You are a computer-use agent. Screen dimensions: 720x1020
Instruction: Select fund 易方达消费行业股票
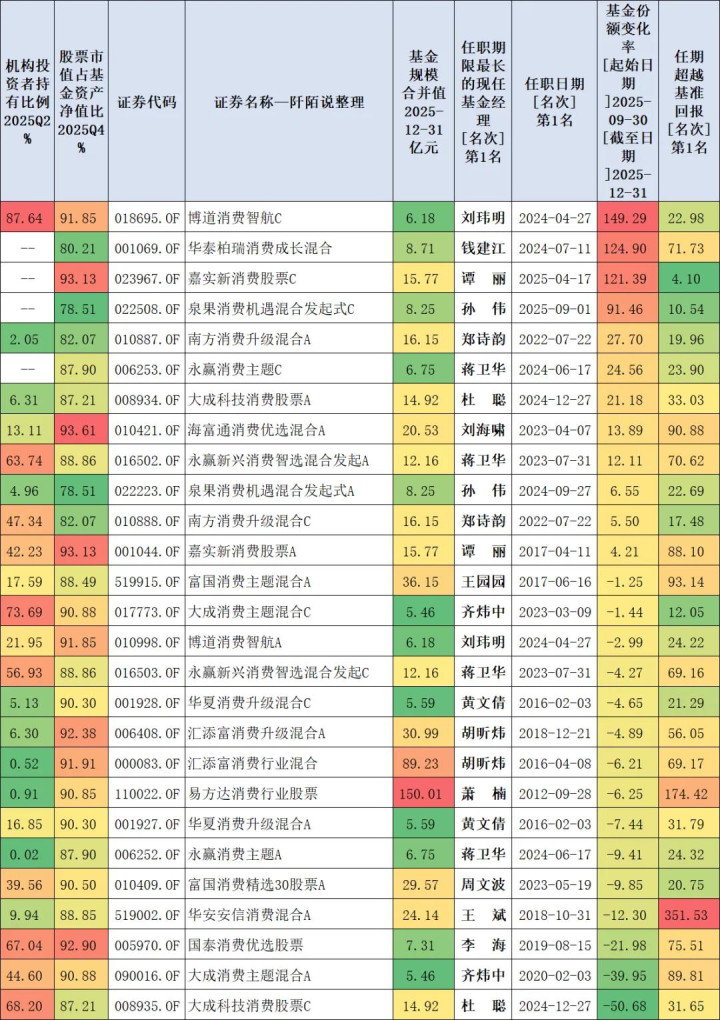coord(253,794)
